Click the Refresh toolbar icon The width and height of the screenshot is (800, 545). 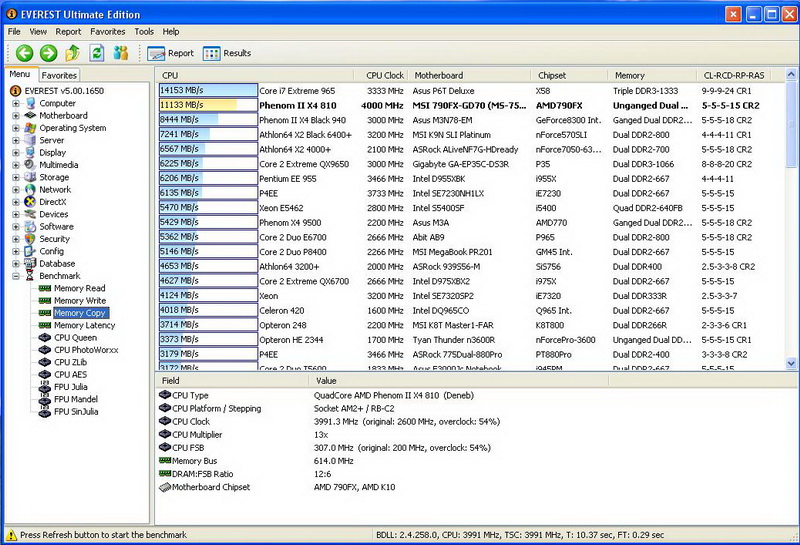[97, 53]
